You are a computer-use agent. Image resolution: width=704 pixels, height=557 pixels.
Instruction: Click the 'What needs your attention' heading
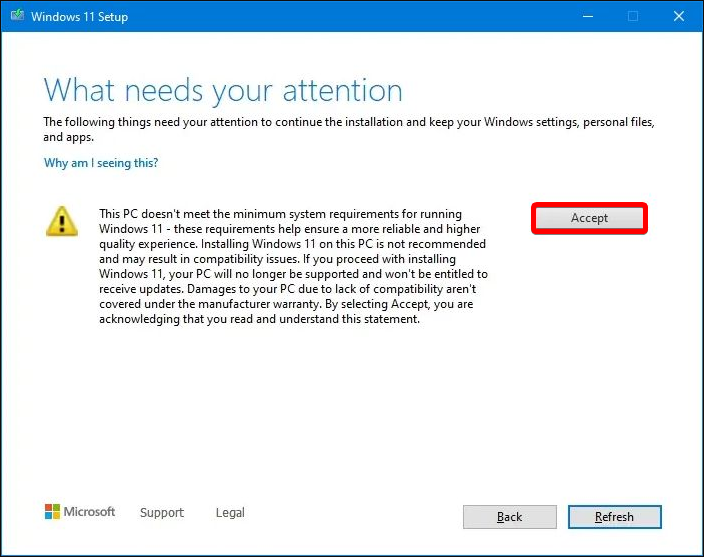coord(223,91)
